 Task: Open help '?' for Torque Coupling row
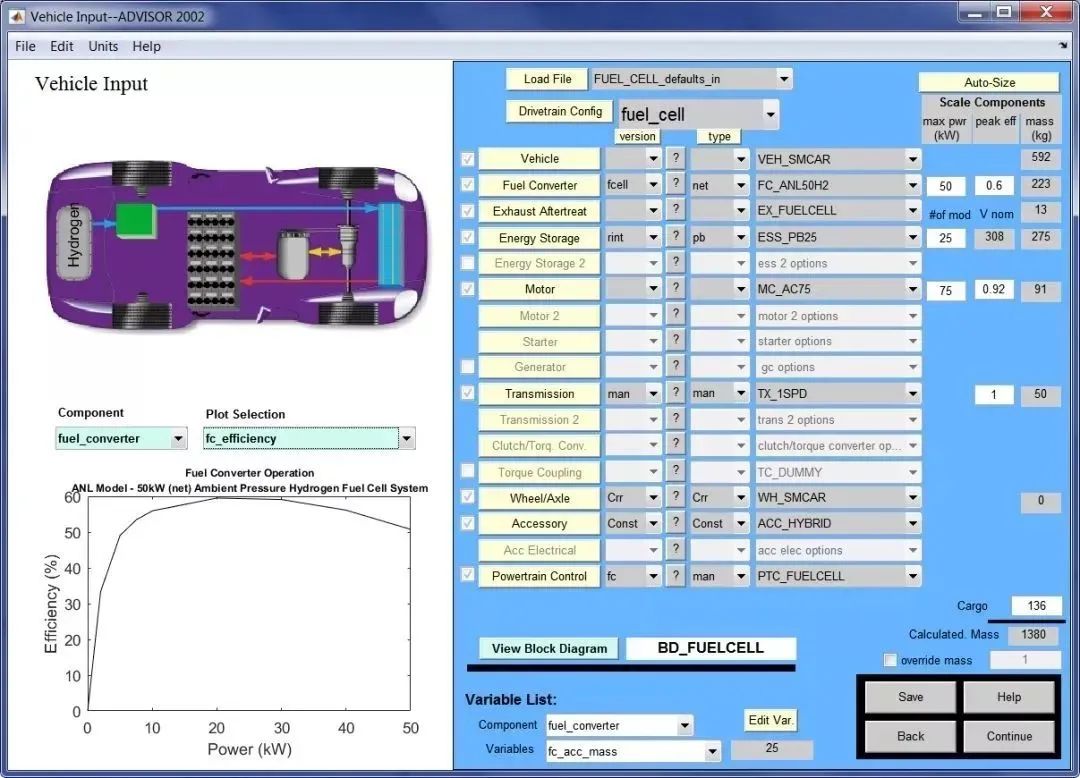click(676, 471)
